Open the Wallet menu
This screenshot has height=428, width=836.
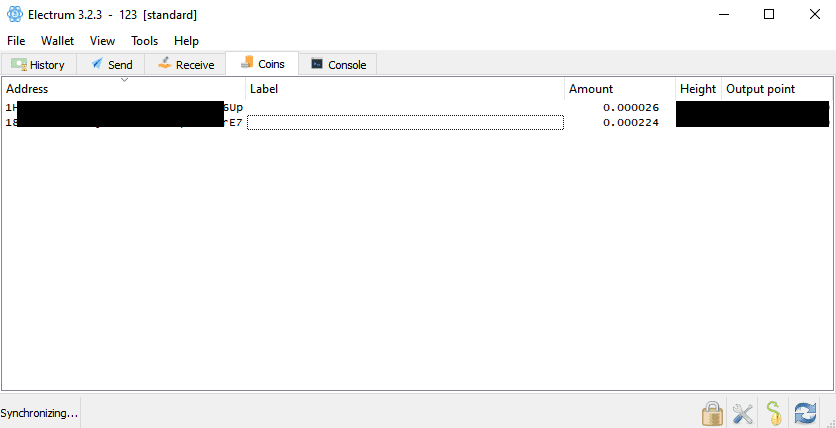(58, 41)
